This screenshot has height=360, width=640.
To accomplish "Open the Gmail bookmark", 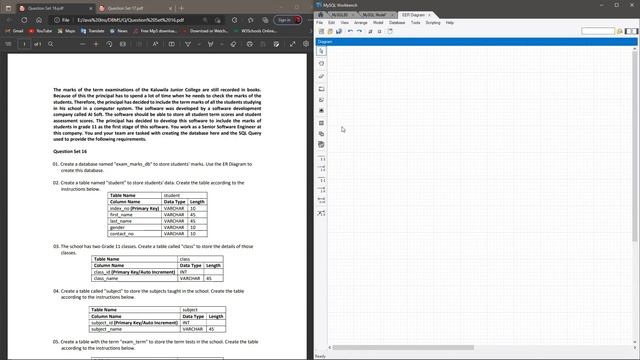I will tap(15, 31).
